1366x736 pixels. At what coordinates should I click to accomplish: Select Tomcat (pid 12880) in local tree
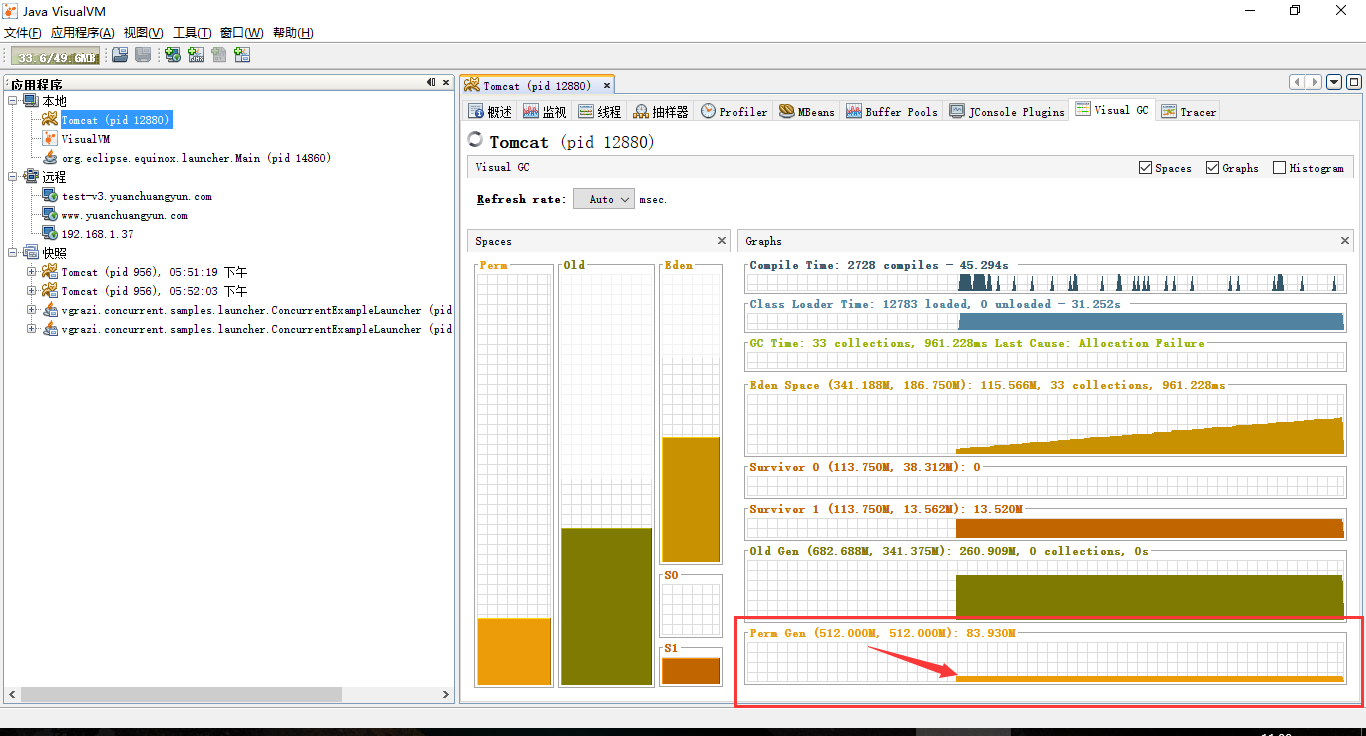pos(116,120)
